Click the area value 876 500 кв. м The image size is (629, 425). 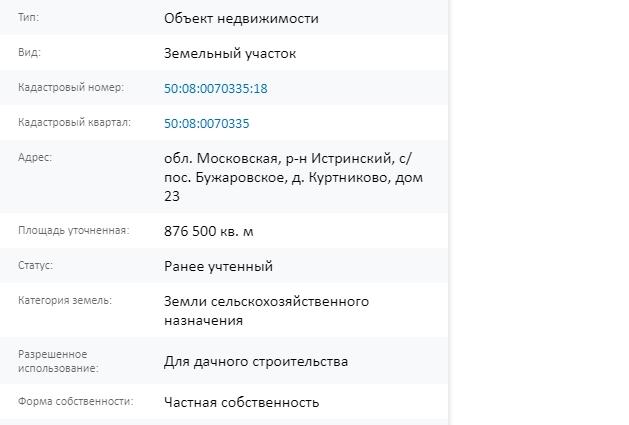tap(209, 232)
